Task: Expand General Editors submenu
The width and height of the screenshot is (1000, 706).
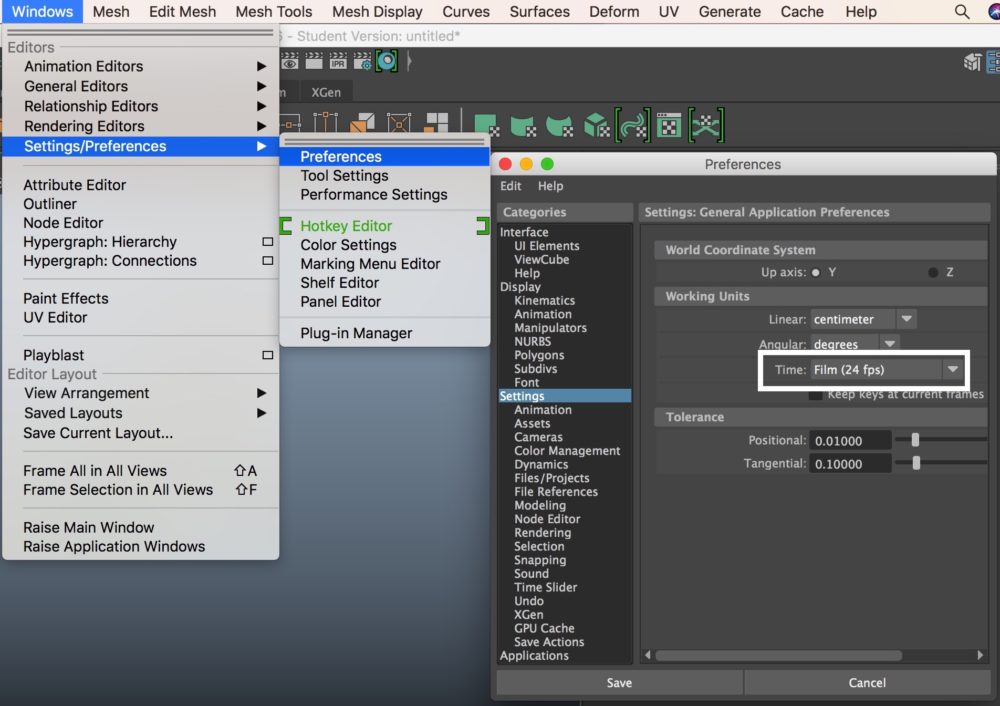Action: (261, 86)
